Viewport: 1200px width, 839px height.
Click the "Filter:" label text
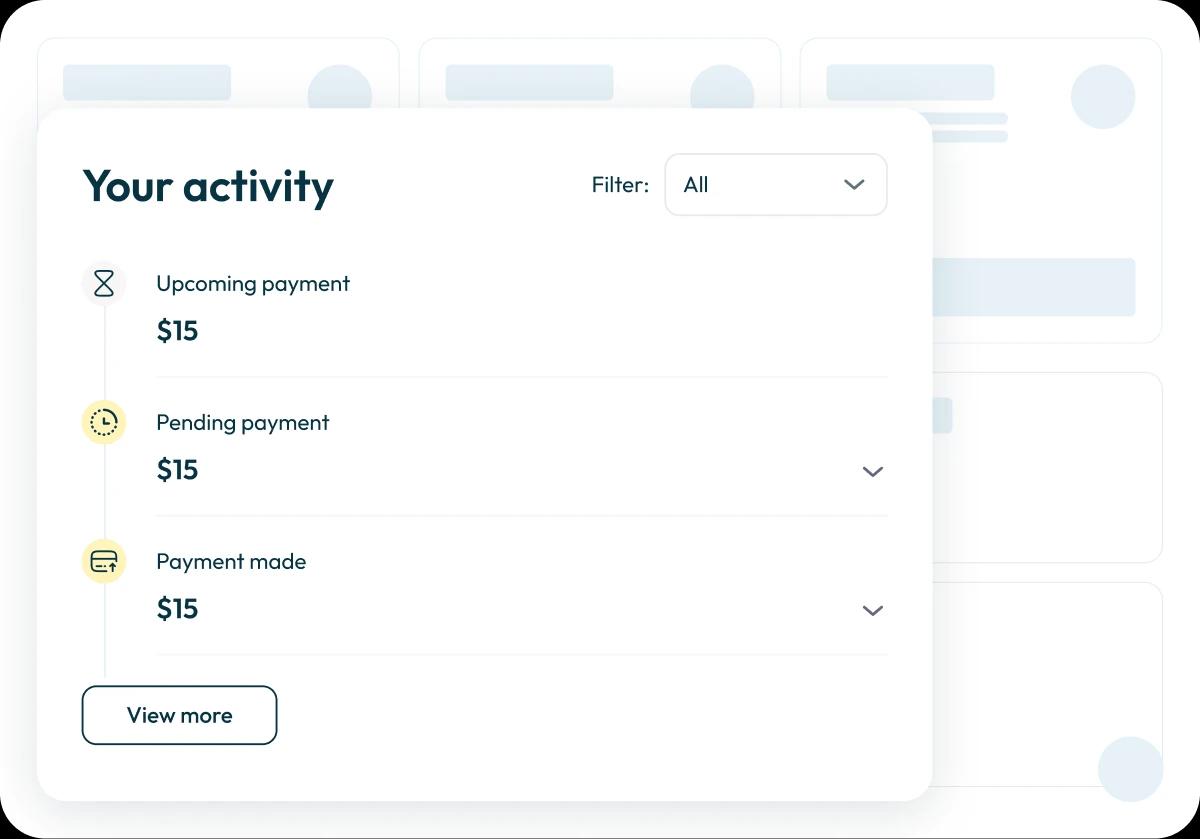click(x=620, y=185)
